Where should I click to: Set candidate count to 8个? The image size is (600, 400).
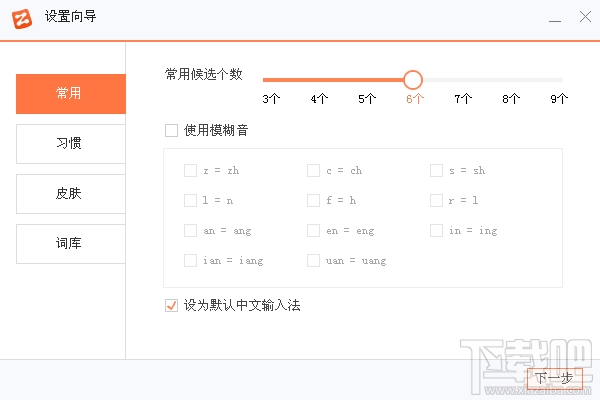(511, 99)
